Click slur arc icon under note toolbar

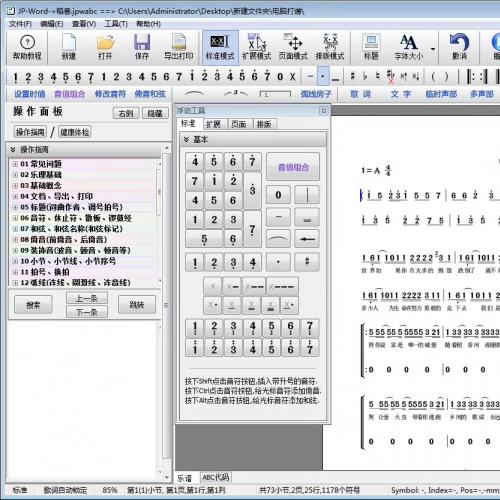[x=195, y=94]
